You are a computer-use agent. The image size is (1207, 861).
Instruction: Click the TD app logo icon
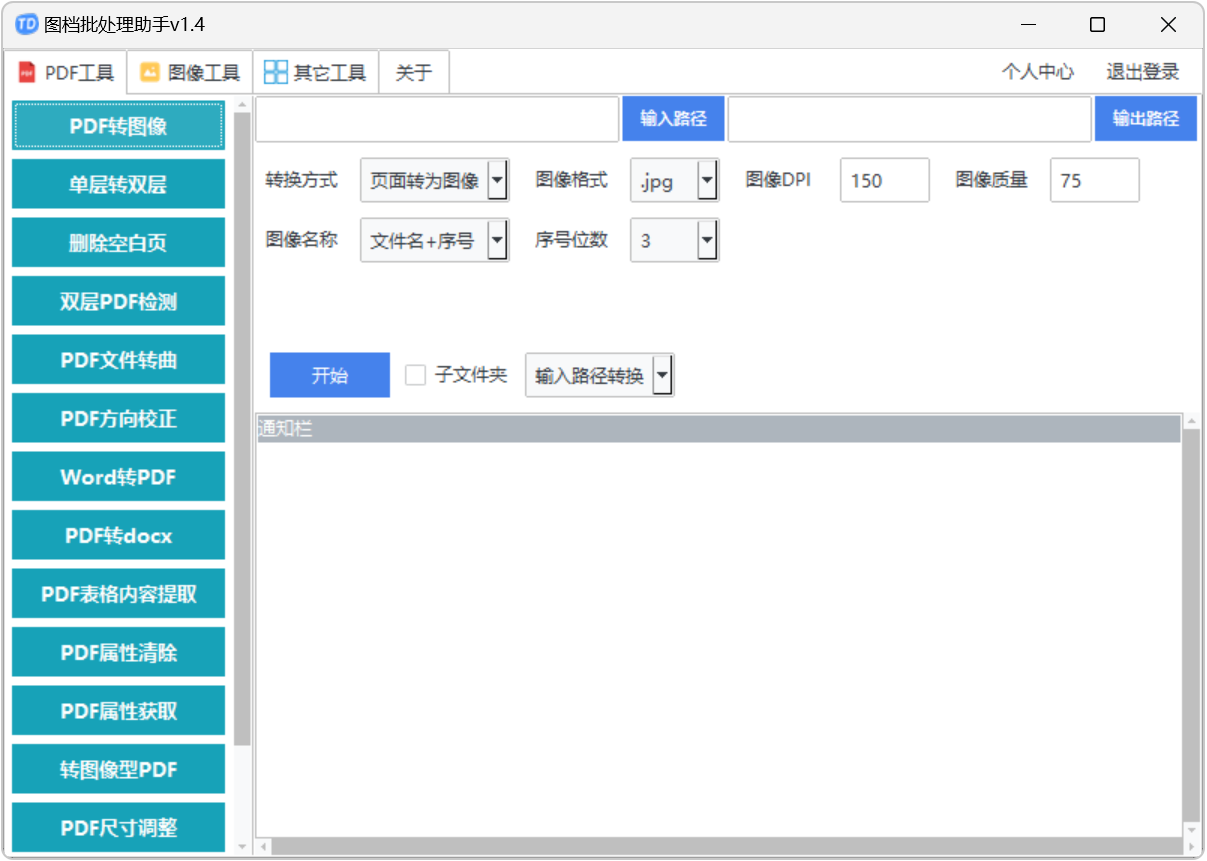27,24
